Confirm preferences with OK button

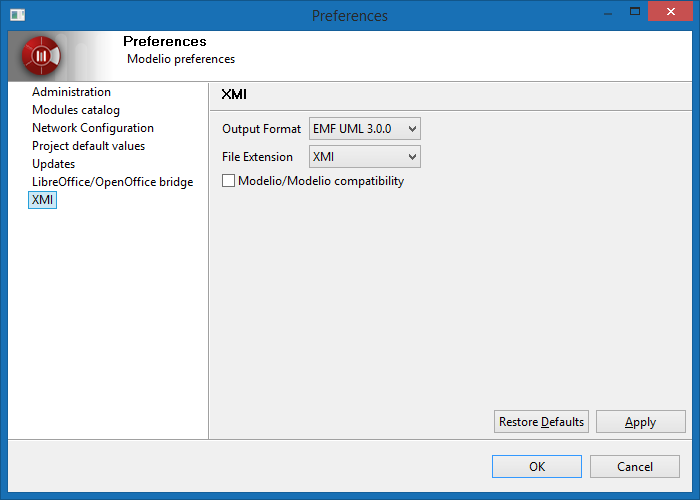click(x=537, y=466)
